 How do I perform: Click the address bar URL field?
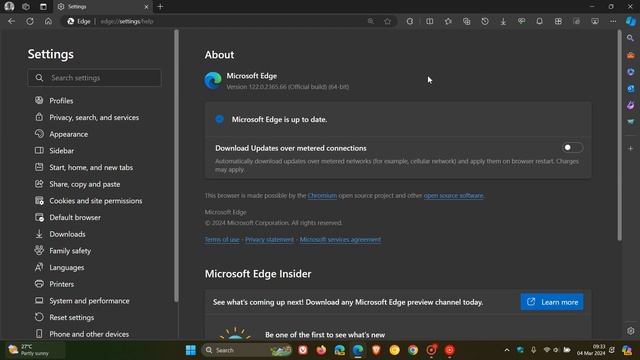click(x=229, y=21)
